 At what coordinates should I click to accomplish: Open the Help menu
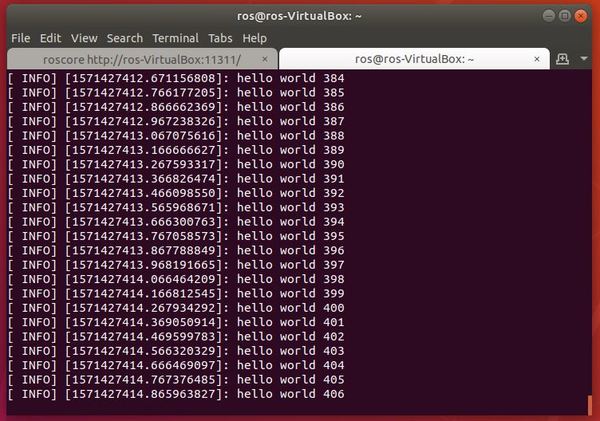pyautogui.click(x=254, y=38)
